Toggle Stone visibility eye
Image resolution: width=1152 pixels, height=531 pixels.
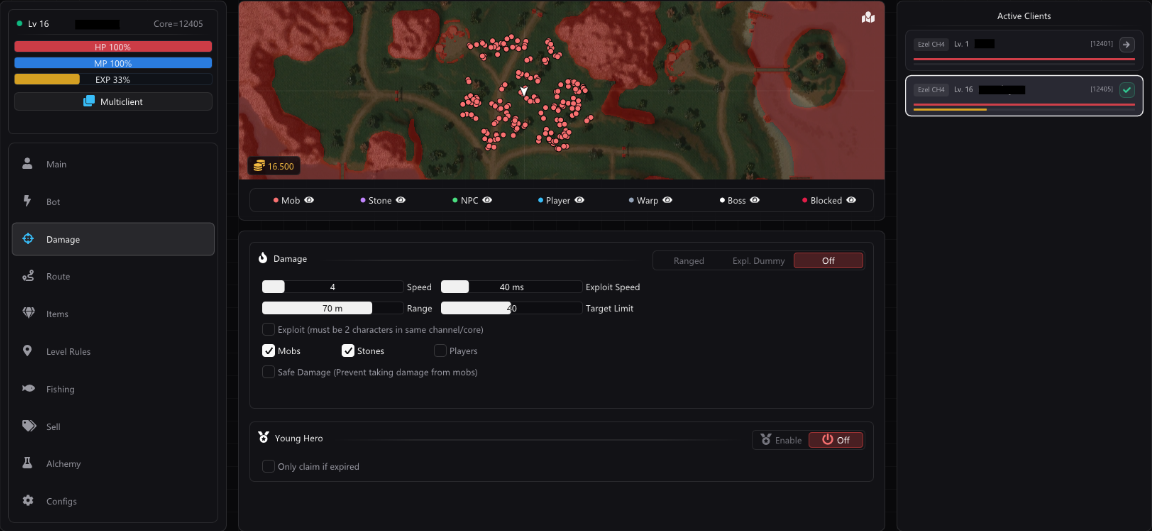coord(400,200)
